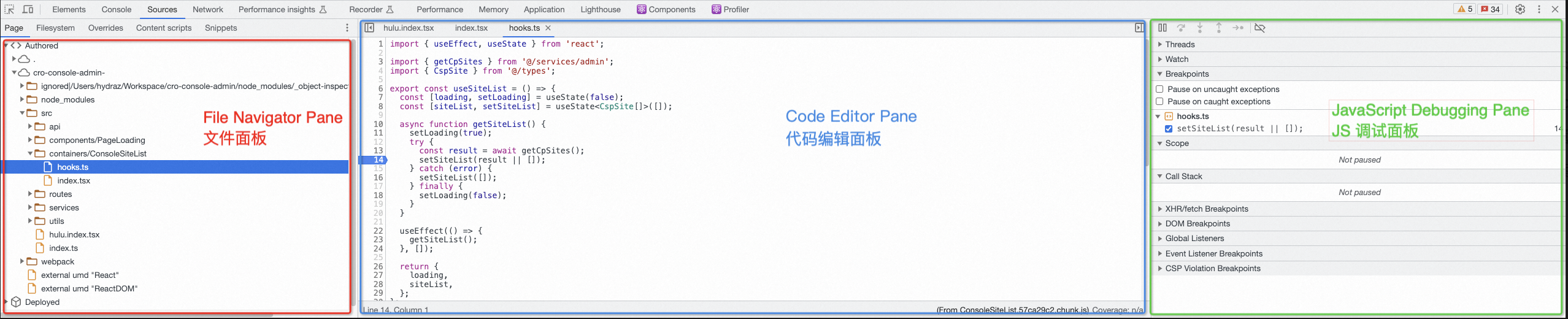
Task: Click the Step icon
Action: (x=1238, y=28)
